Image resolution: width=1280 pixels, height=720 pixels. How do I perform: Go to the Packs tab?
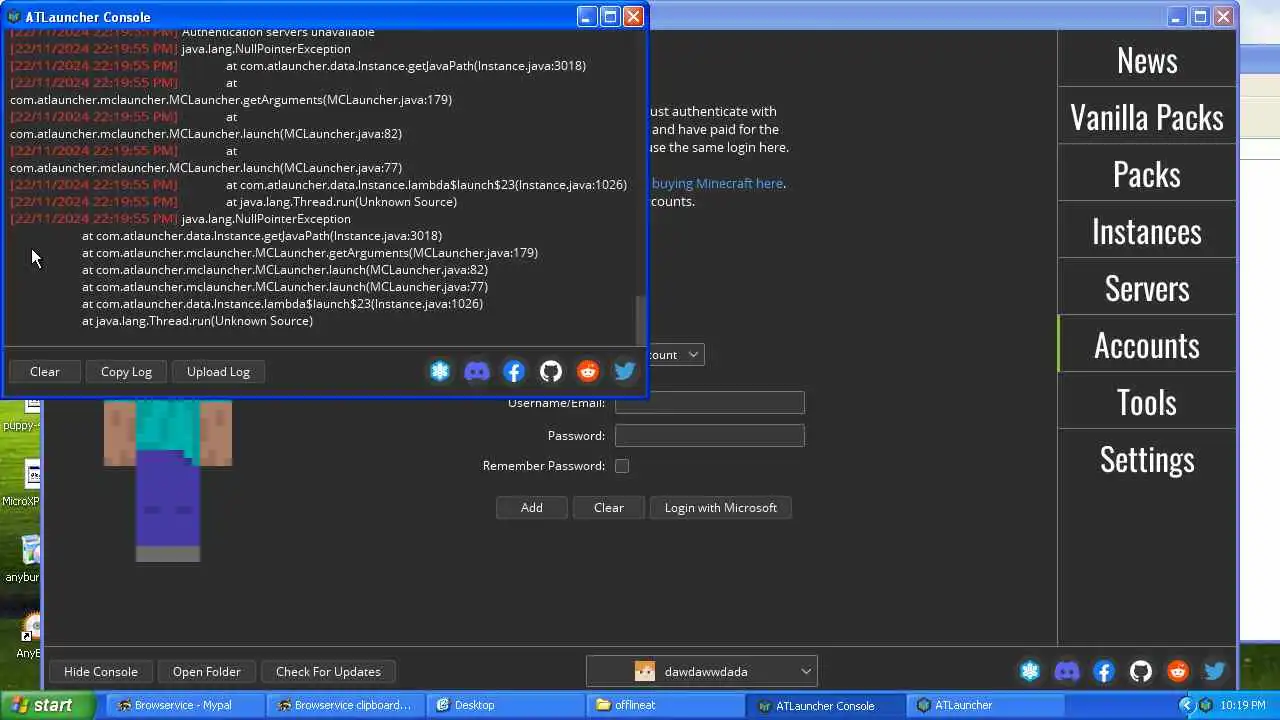(1147, 174)
